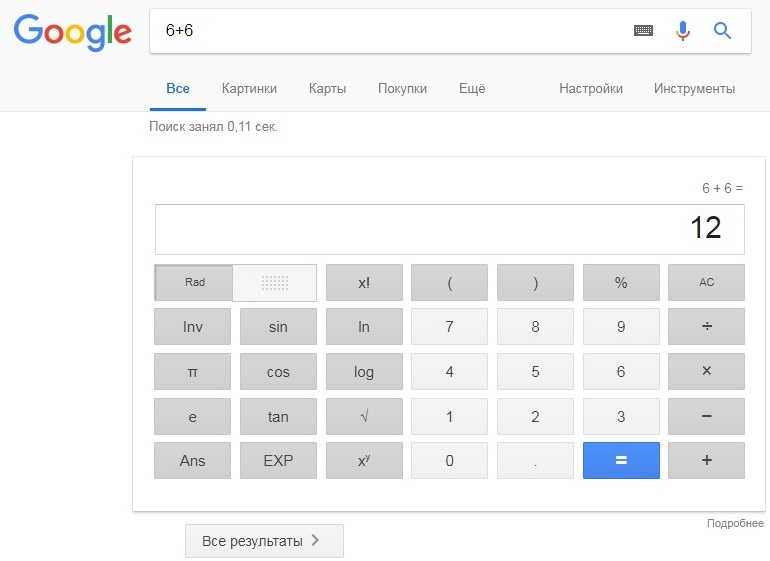Screen dimensions: 770x561
Task: Switch angle mode to Rad
Action: pyautogui.click(x=195, y=283)
